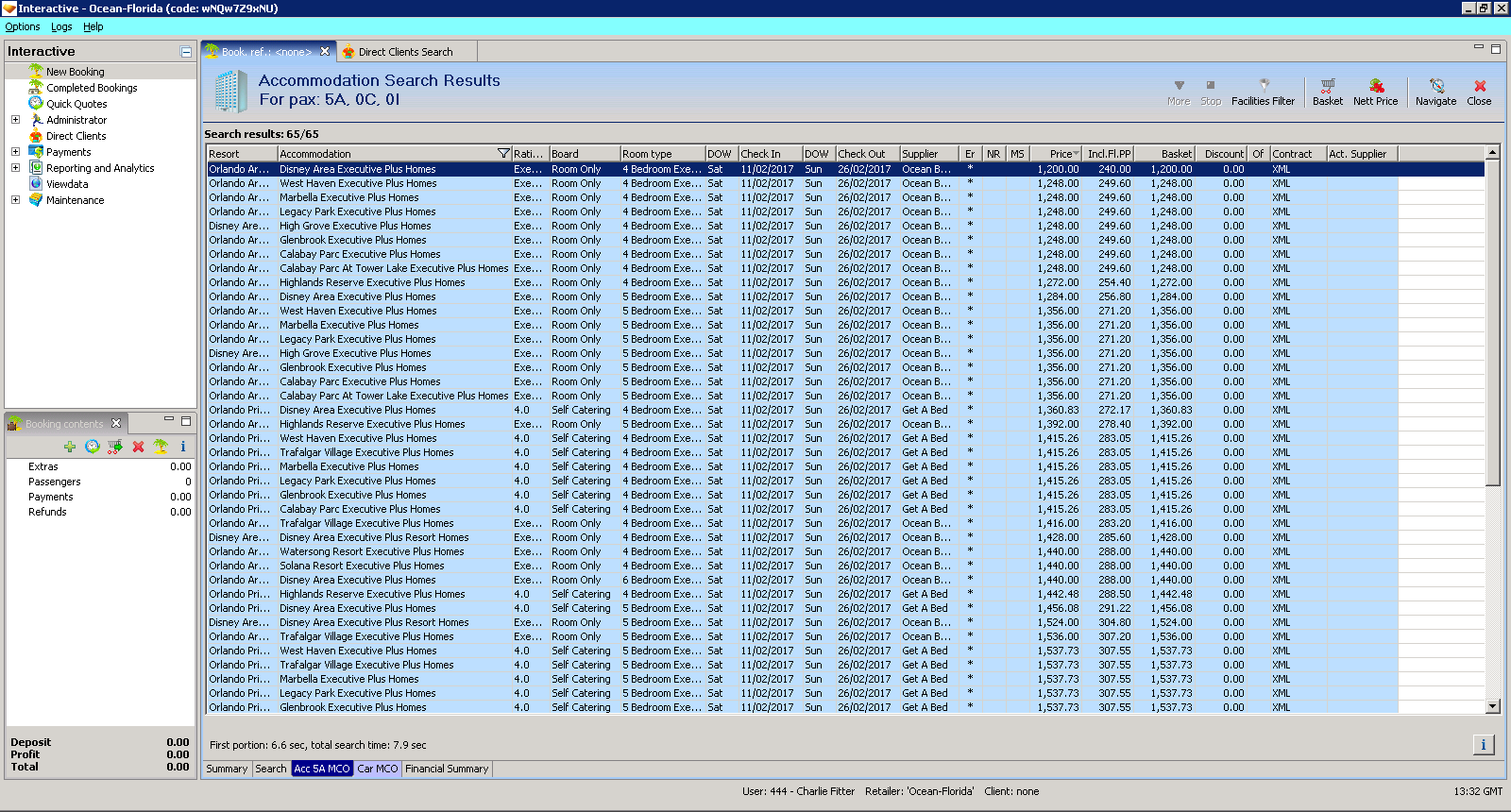Select the Acc 5A MCO tab
1511x812 pixels.
[x=322, y=769]
